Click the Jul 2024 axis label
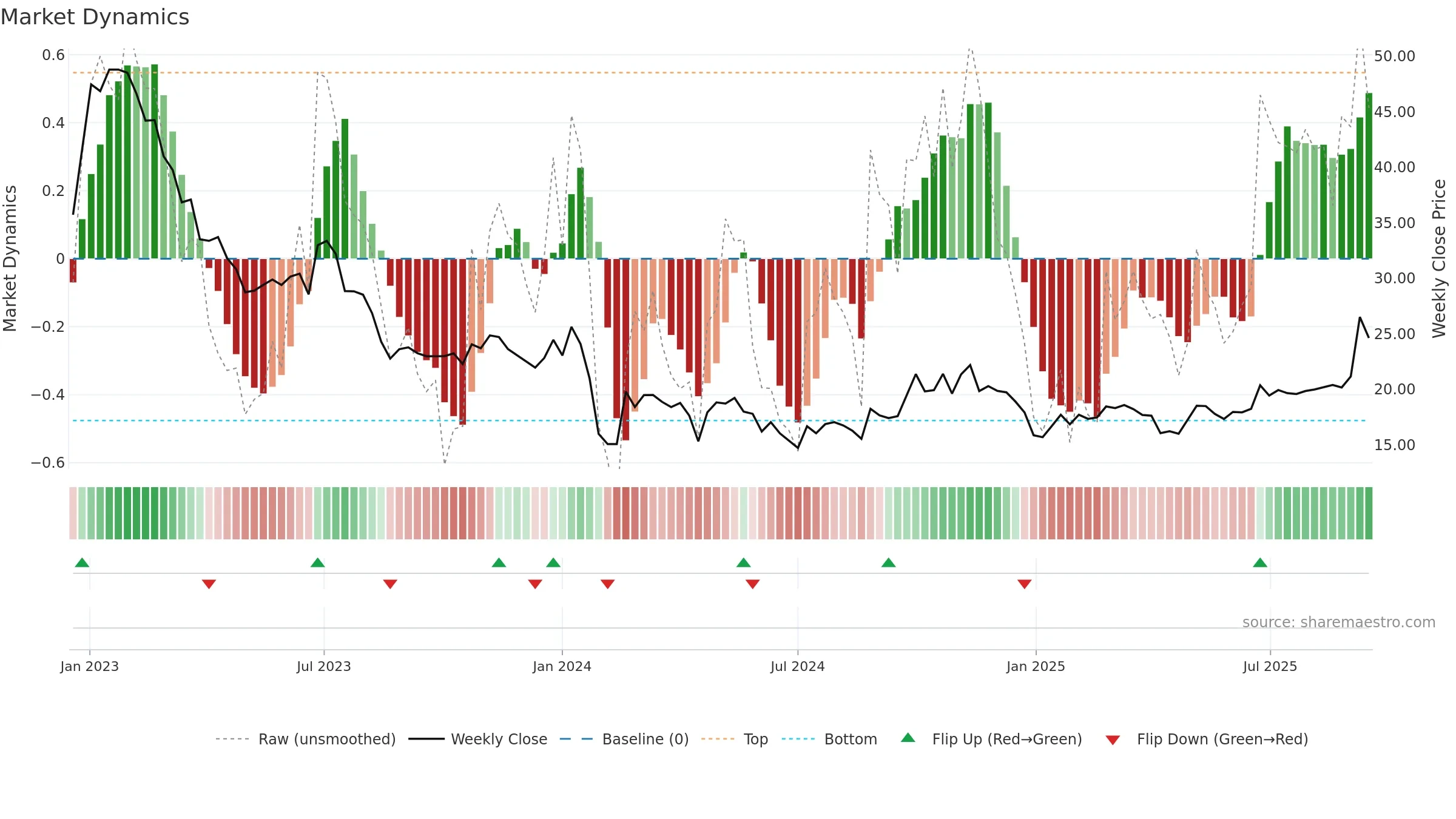The image size is (1456, 819). pos(798,666)
